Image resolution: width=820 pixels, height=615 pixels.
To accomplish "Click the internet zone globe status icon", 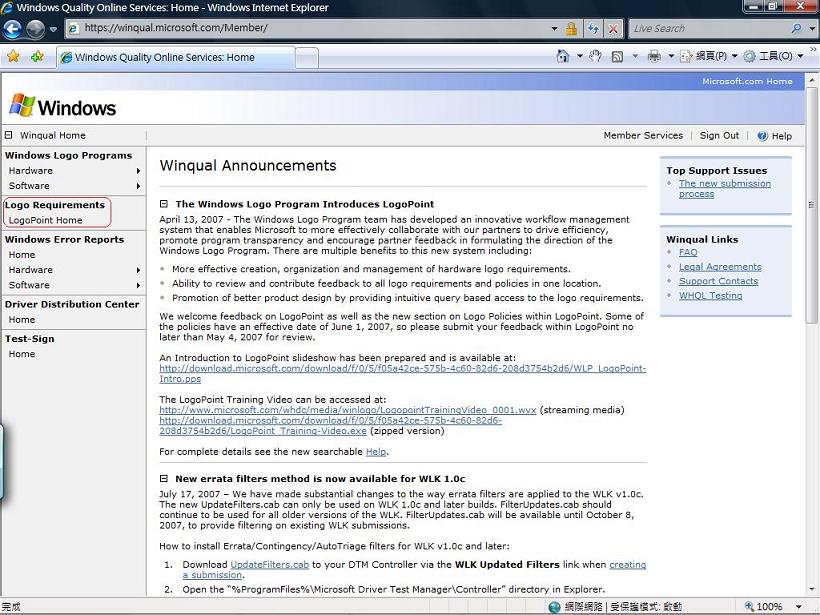I will pyautogui.click(x=554, y=607).
